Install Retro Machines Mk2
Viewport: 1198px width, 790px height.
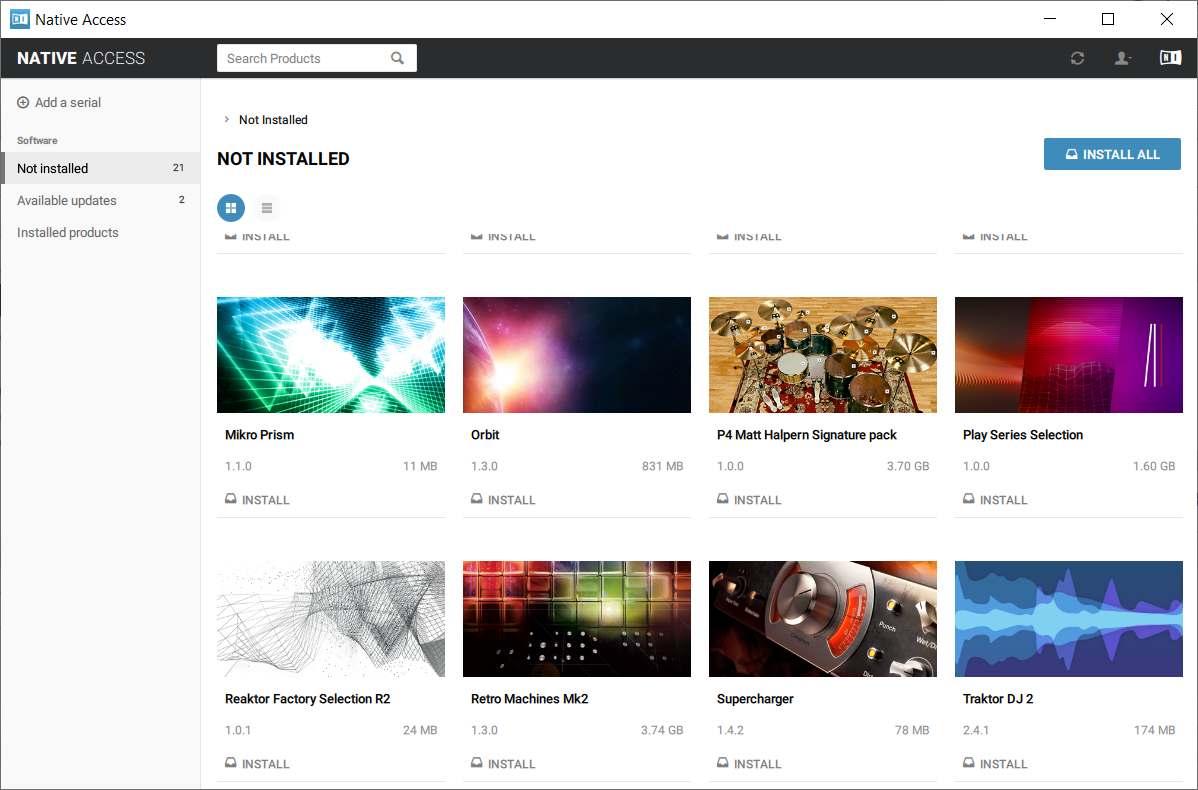pyautogui.click(x=503, y=763)
